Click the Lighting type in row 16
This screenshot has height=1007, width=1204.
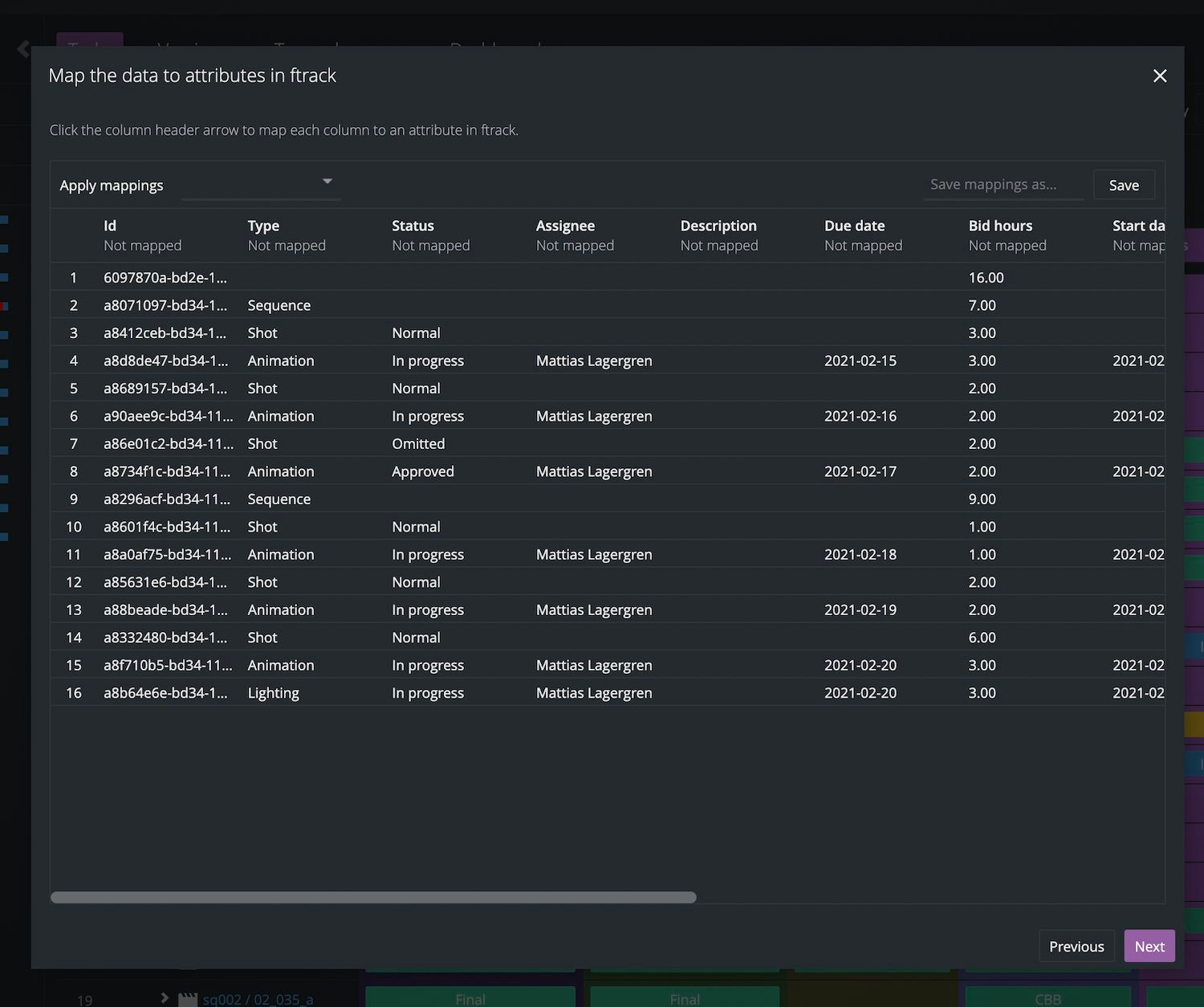pos(273,693)
